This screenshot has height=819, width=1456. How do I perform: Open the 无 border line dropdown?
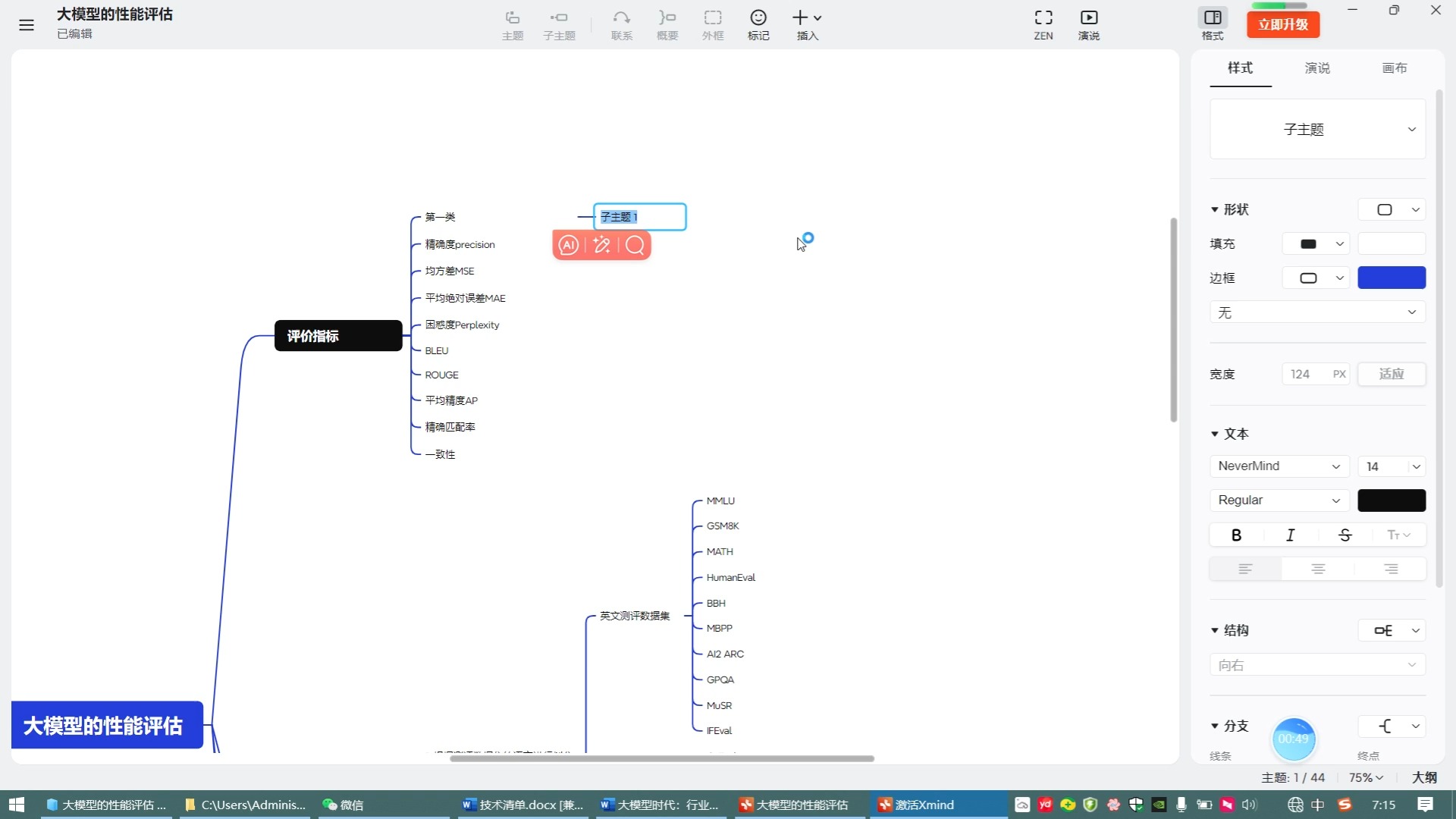(x=1318, y=312)
